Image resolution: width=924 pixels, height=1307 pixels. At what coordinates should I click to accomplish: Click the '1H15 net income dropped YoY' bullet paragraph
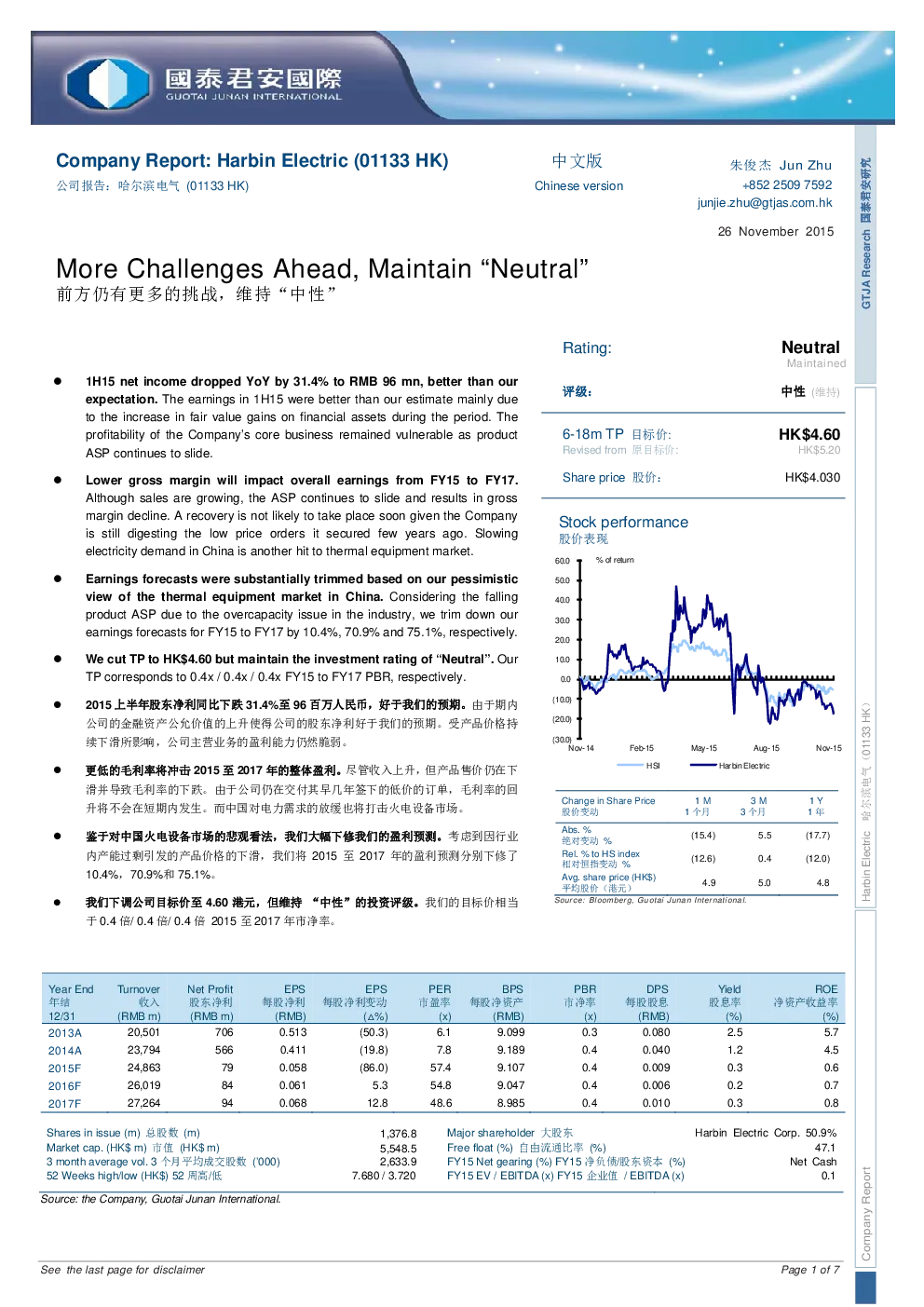pos(302,417)
